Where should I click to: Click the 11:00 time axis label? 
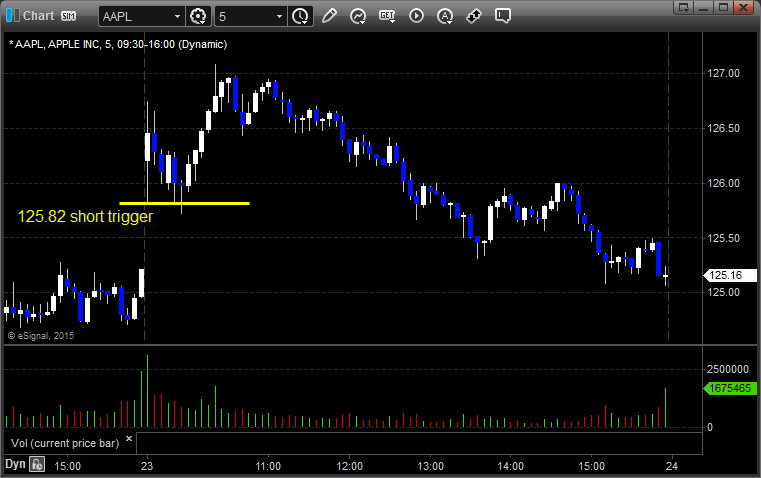268,466
